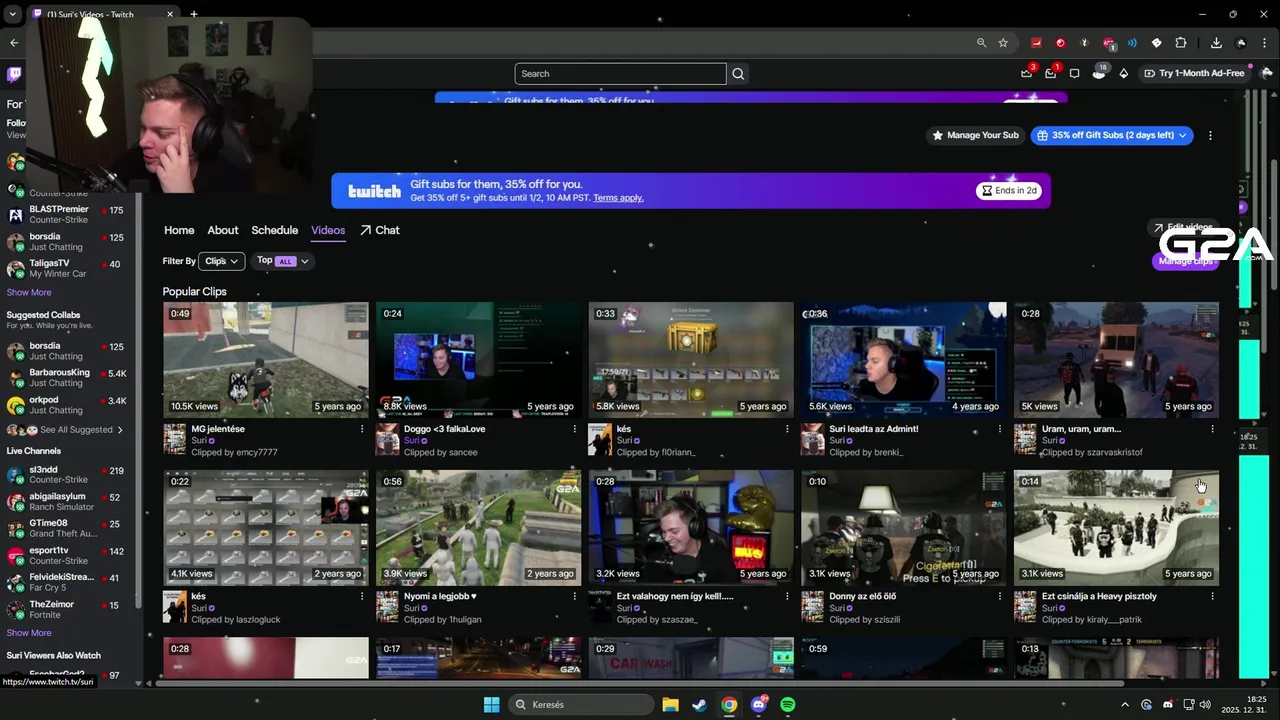Open Steam from taskbar

click(x=699, y=705)
